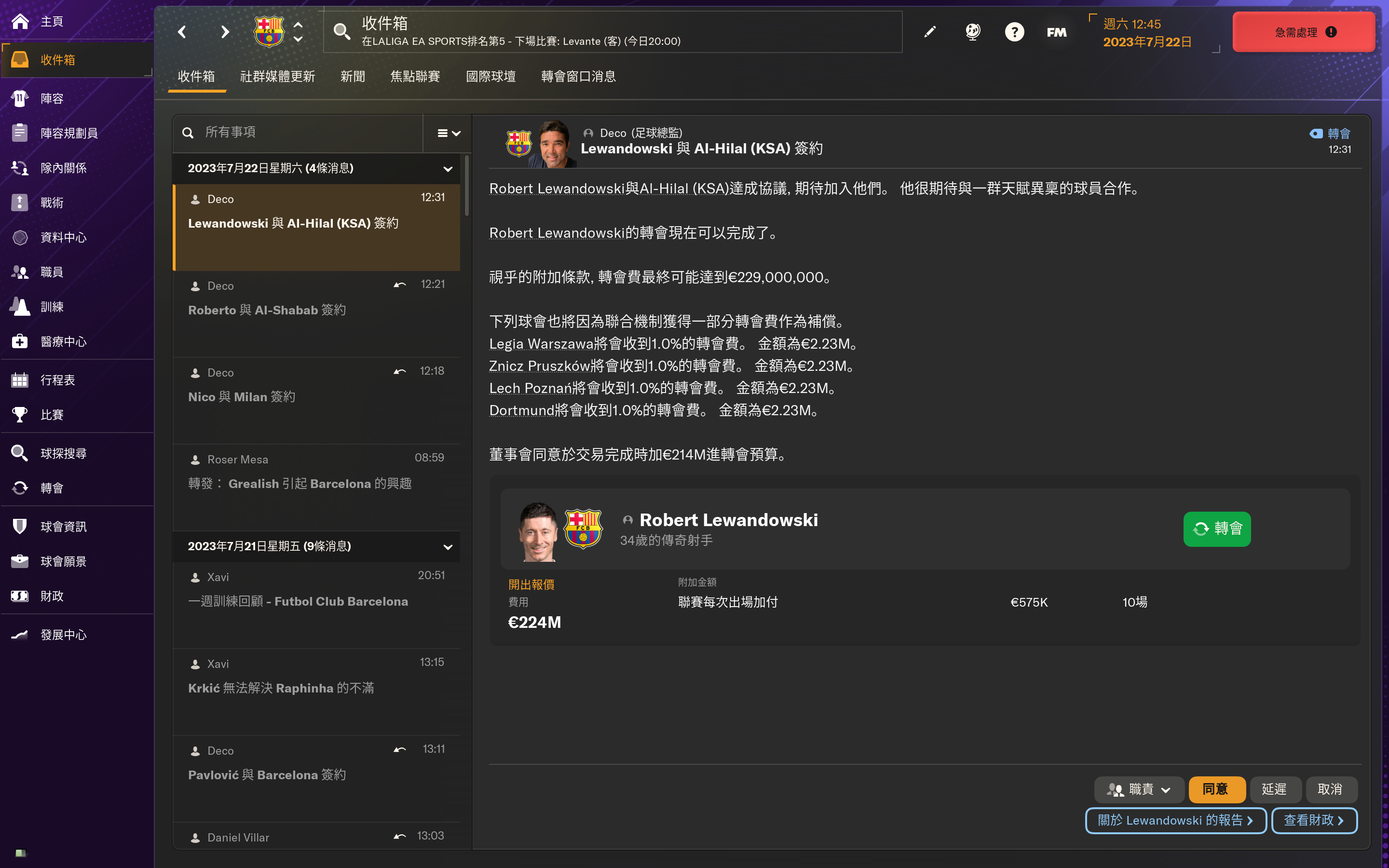Collapse the 2023年7月22日 message group
The width and height of the screenshot is (1389, 868).
[448, 169]
